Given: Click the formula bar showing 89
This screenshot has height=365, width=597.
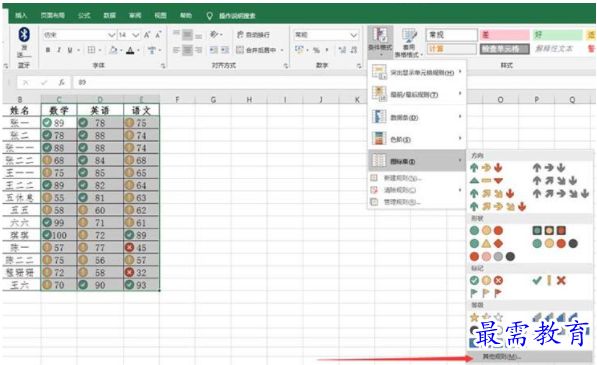Looking at the screenshot, I should click(219, 82).
